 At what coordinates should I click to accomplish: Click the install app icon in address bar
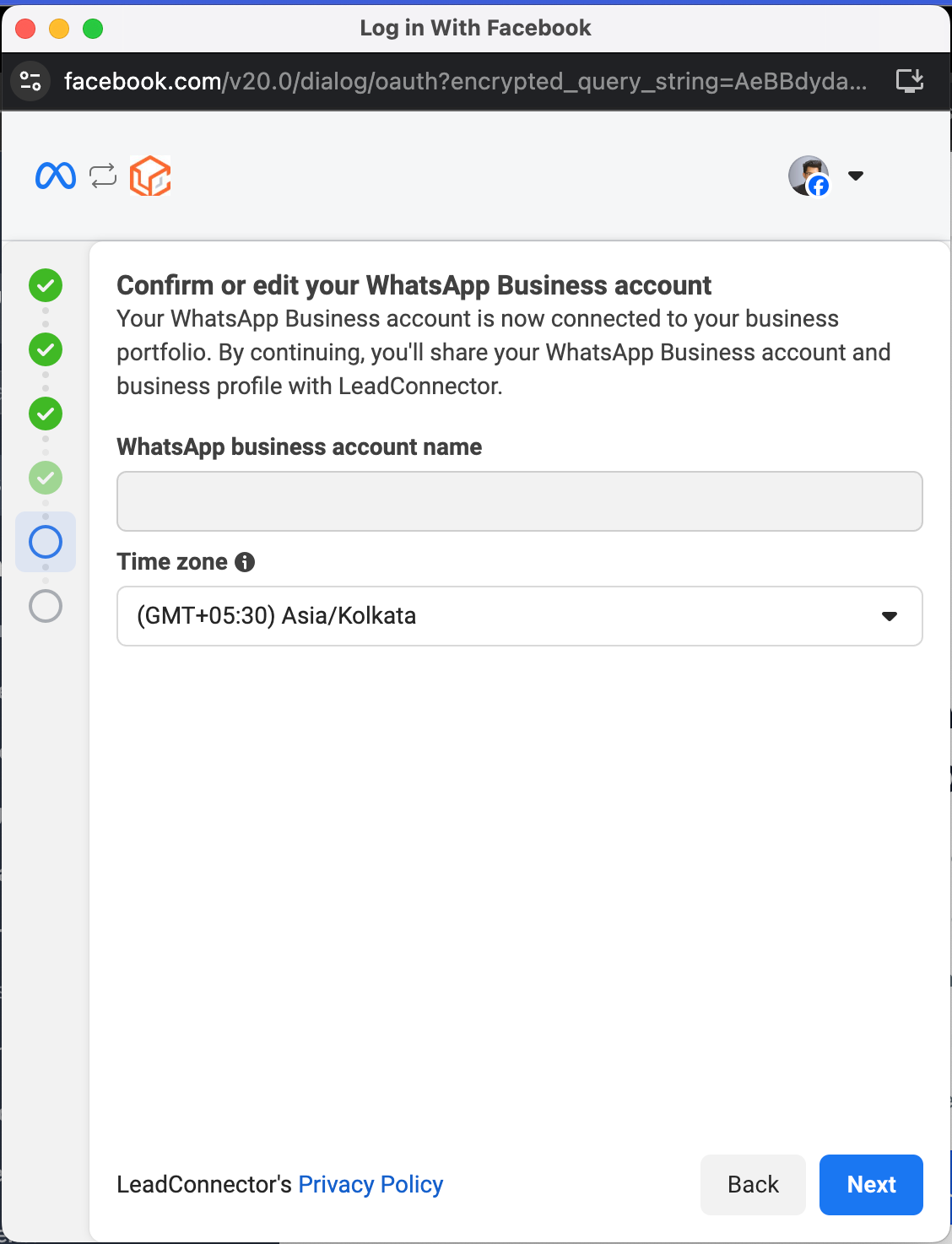point(910,81)
